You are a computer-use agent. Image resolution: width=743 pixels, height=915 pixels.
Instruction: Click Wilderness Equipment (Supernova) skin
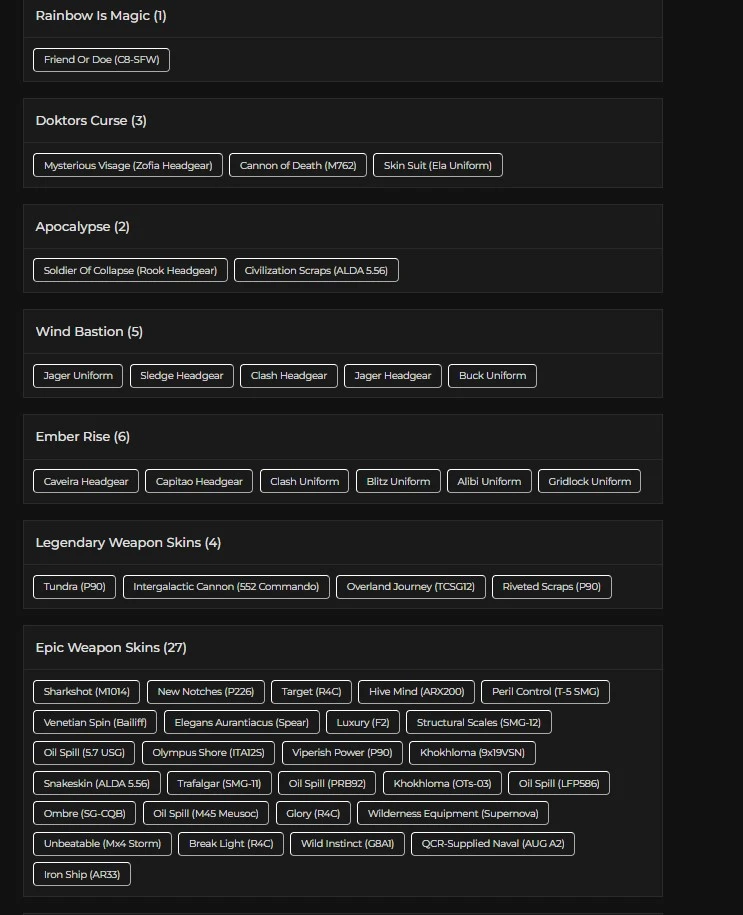(453, 814)
